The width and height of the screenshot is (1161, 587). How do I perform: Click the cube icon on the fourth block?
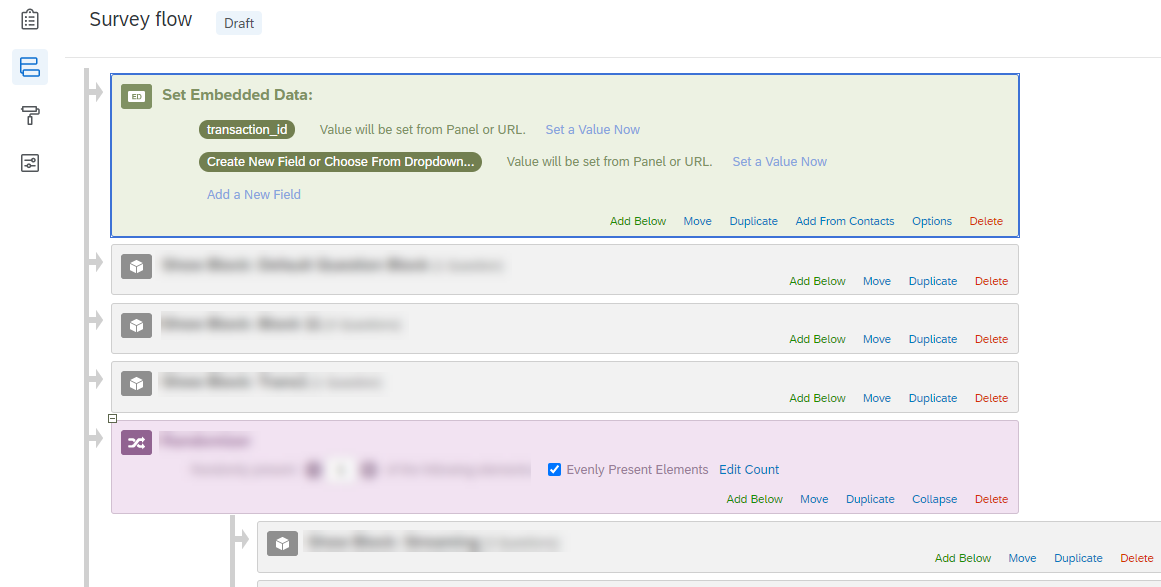tap(136, 382)
